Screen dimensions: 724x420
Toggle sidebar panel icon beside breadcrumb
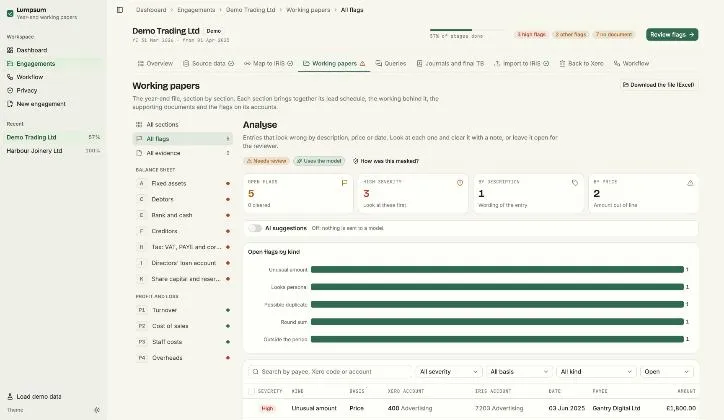tap(120, 10)
